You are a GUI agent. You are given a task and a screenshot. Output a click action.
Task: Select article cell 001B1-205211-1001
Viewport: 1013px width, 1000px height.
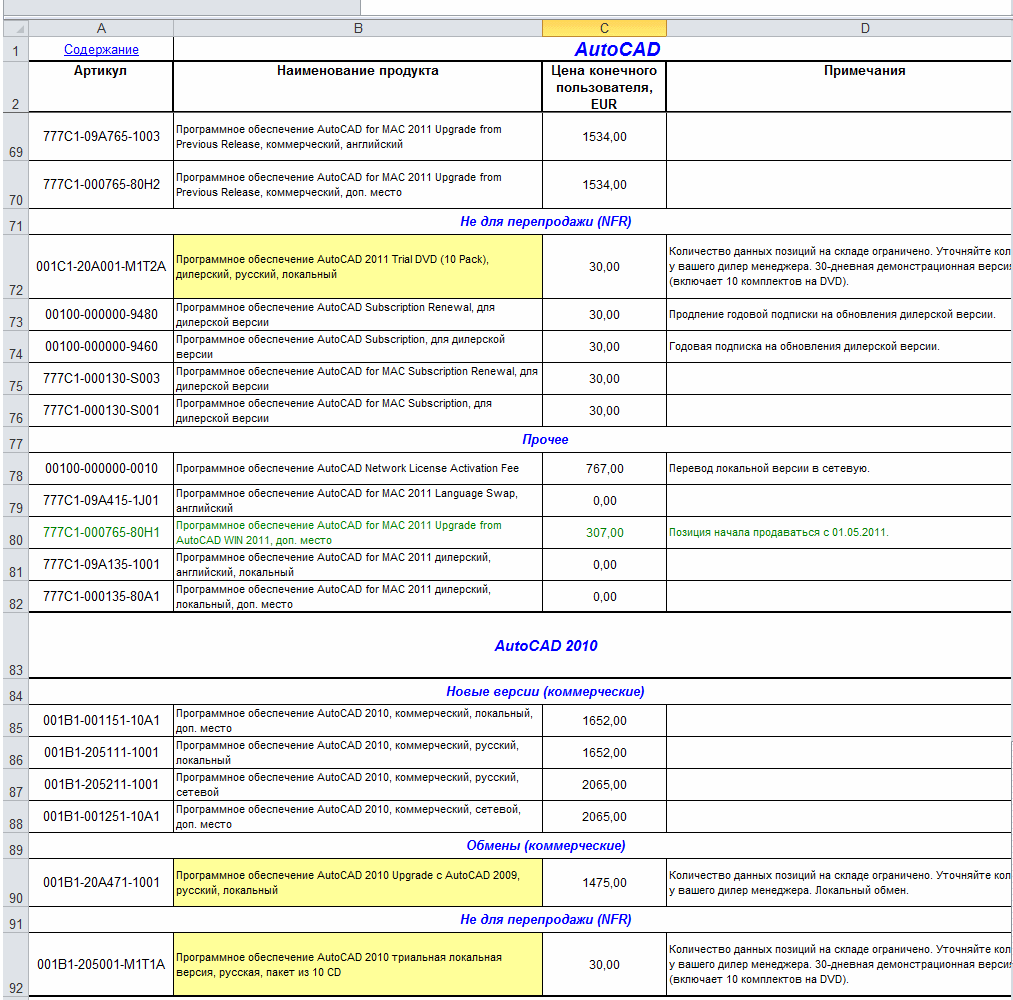[x=101, y=784]
